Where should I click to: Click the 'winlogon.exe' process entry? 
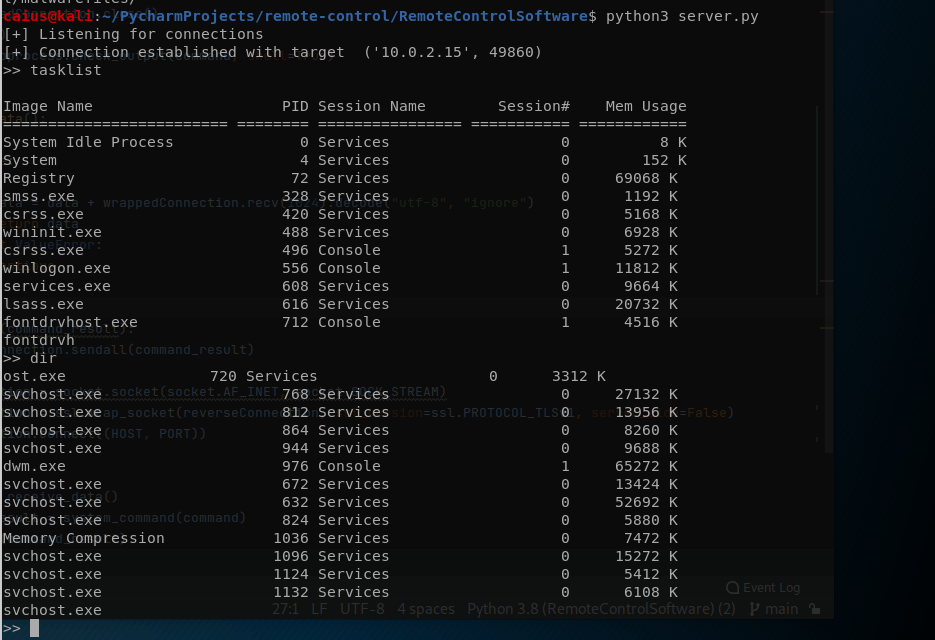coord(56,268)
